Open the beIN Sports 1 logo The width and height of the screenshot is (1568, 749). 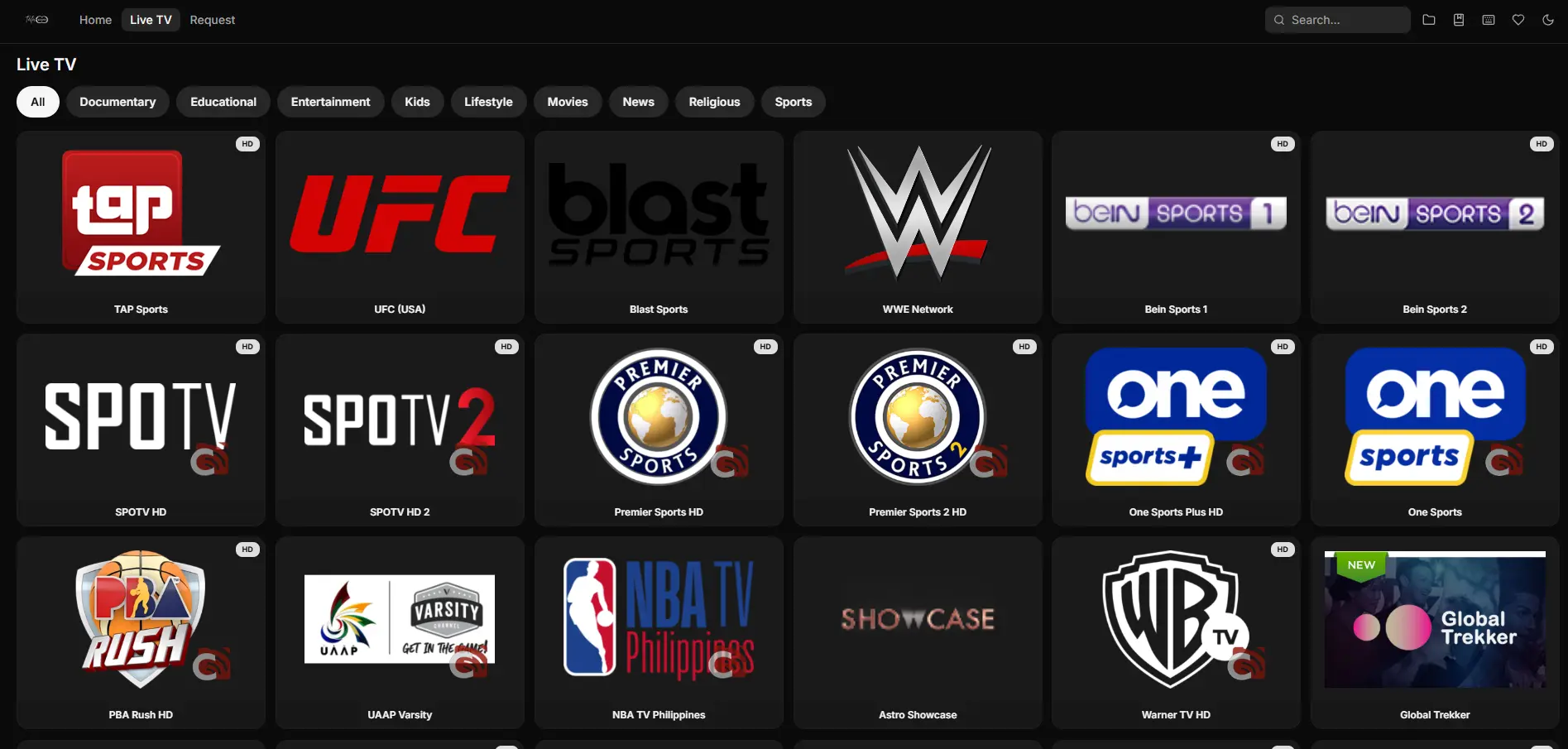(1176, 214)
